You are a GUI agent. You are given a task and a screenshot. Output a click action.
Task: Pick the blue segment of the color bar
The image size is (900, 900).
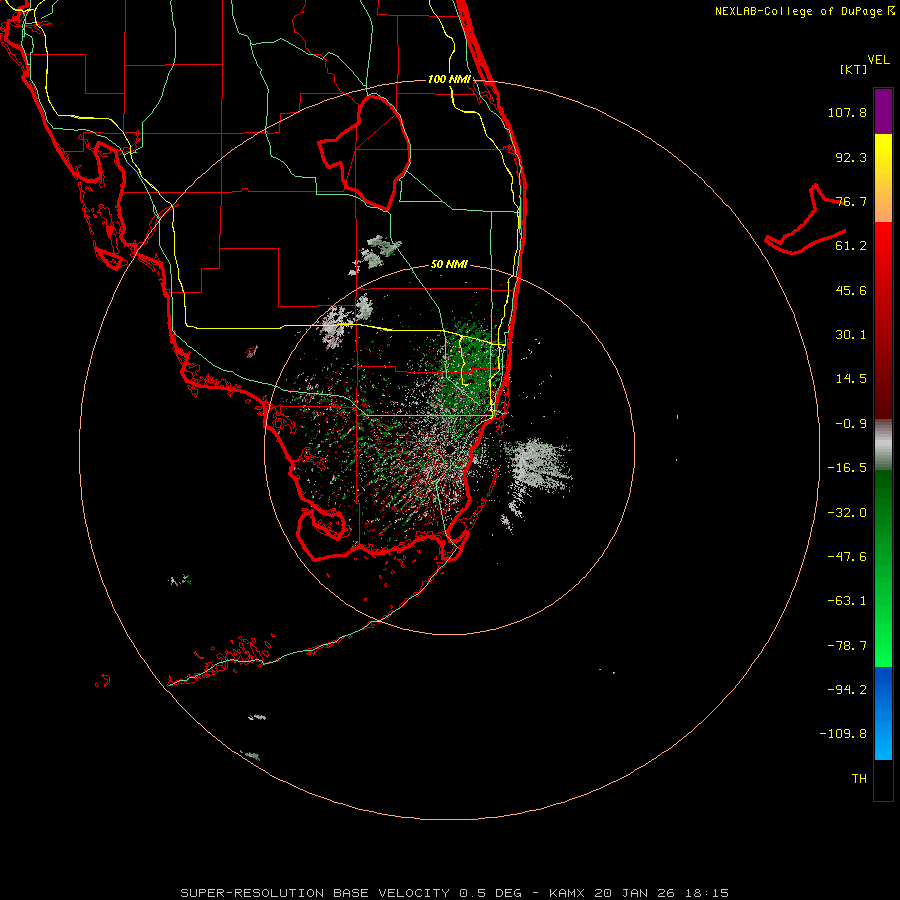pos(883,713)
